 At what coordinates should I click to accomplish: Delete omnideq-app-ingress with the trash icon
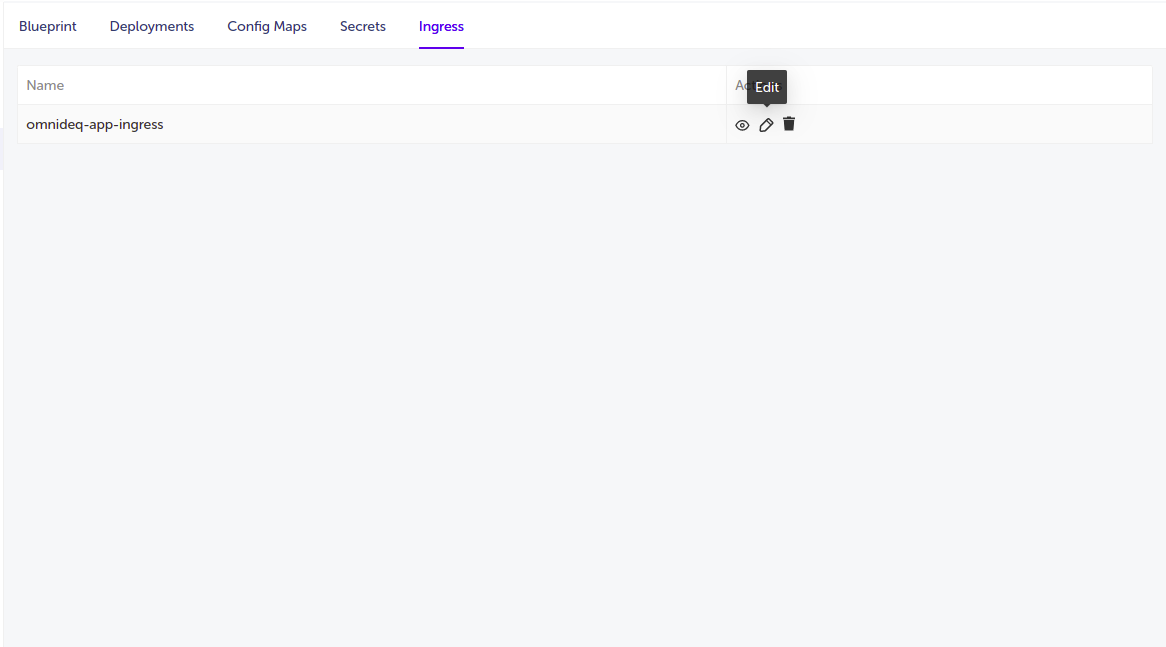(x=789, y=124)
